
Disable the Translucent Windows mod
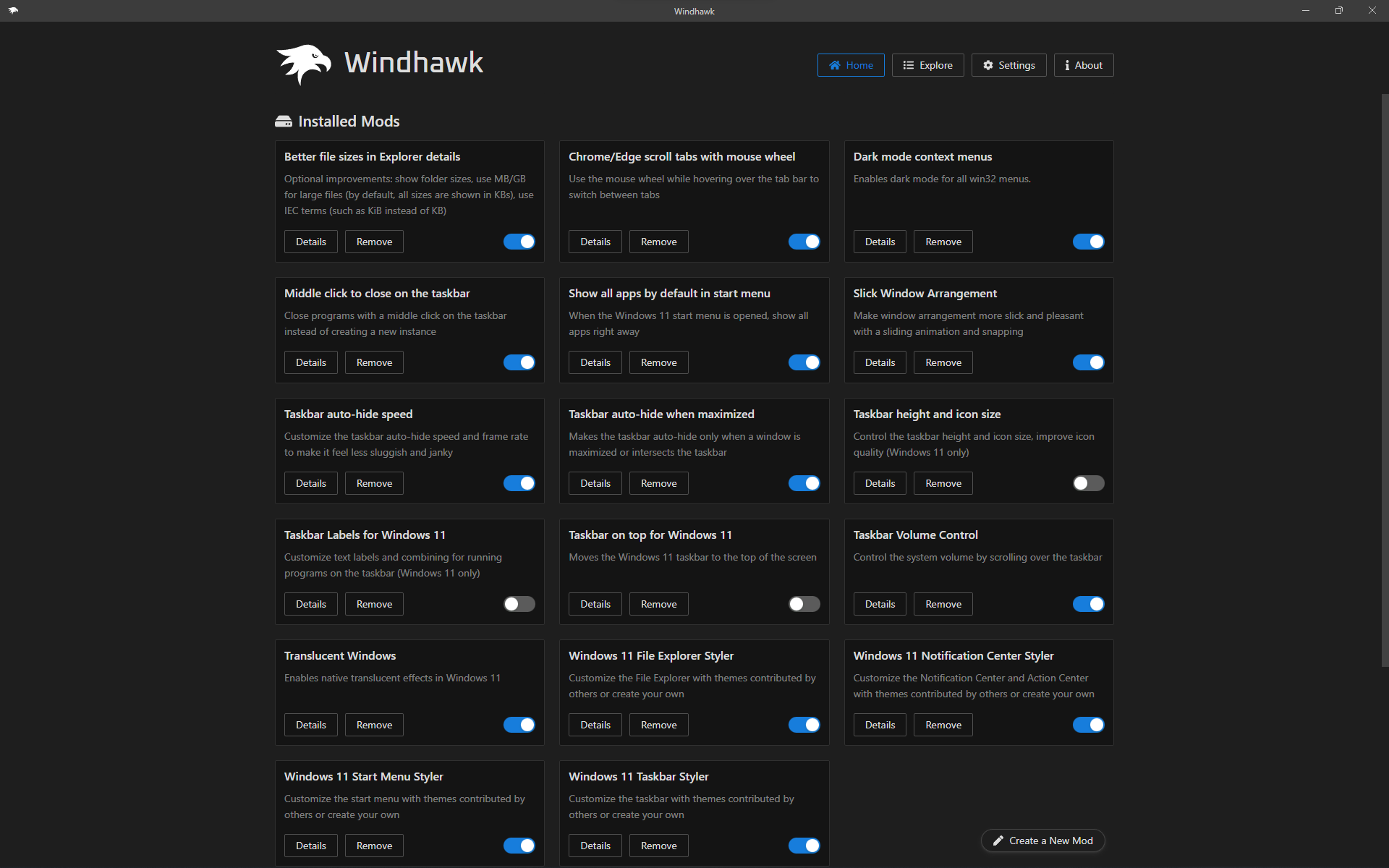point(519,725)
